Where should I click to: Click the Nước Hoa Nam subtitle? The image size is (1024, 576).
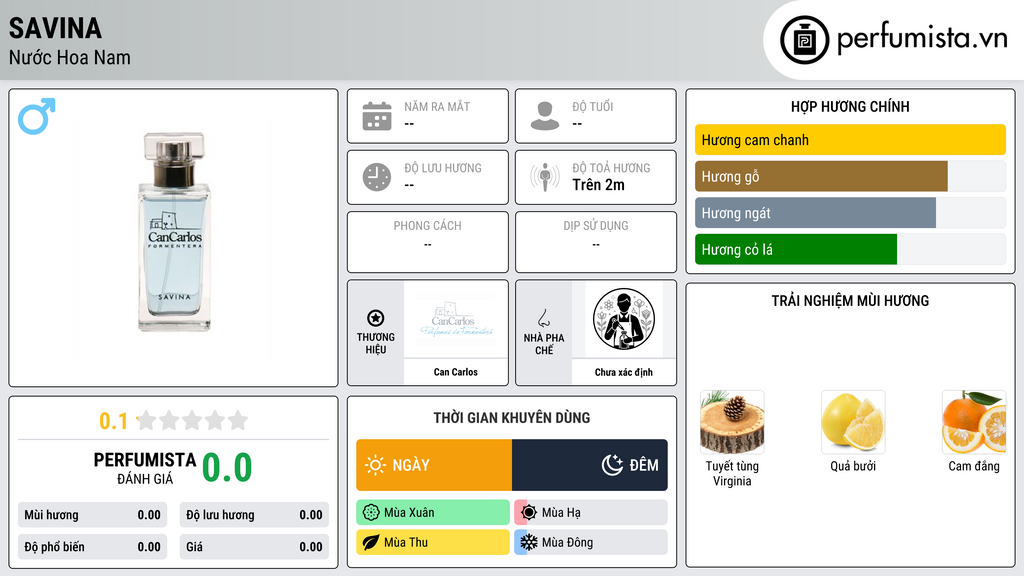(69, 57)
